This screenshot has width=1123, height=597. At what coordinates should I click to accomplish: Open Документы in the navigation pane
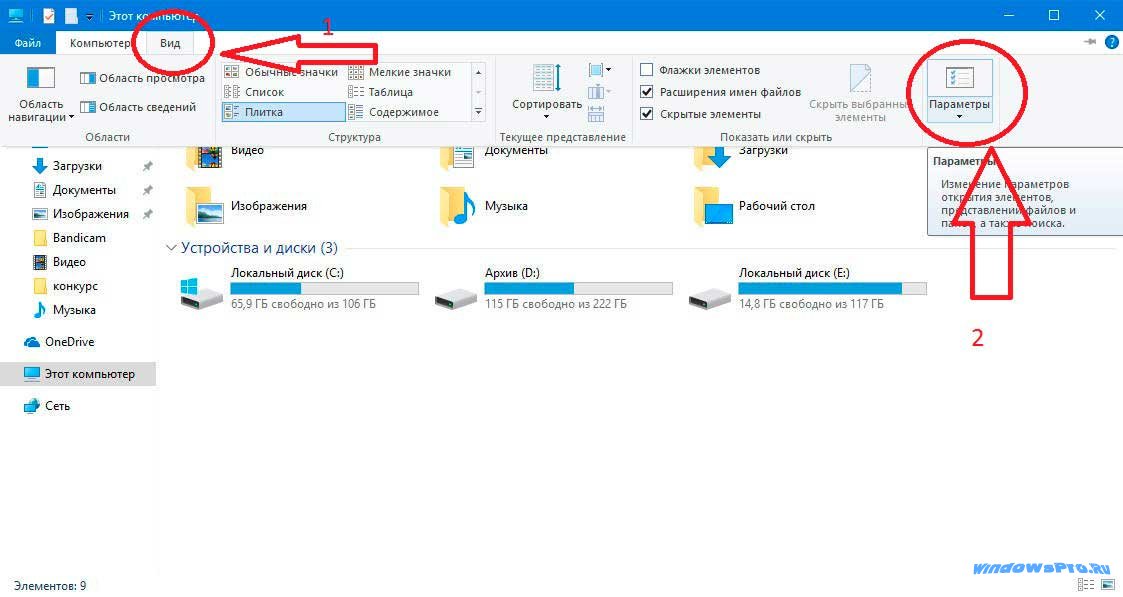tap(84, 190)
